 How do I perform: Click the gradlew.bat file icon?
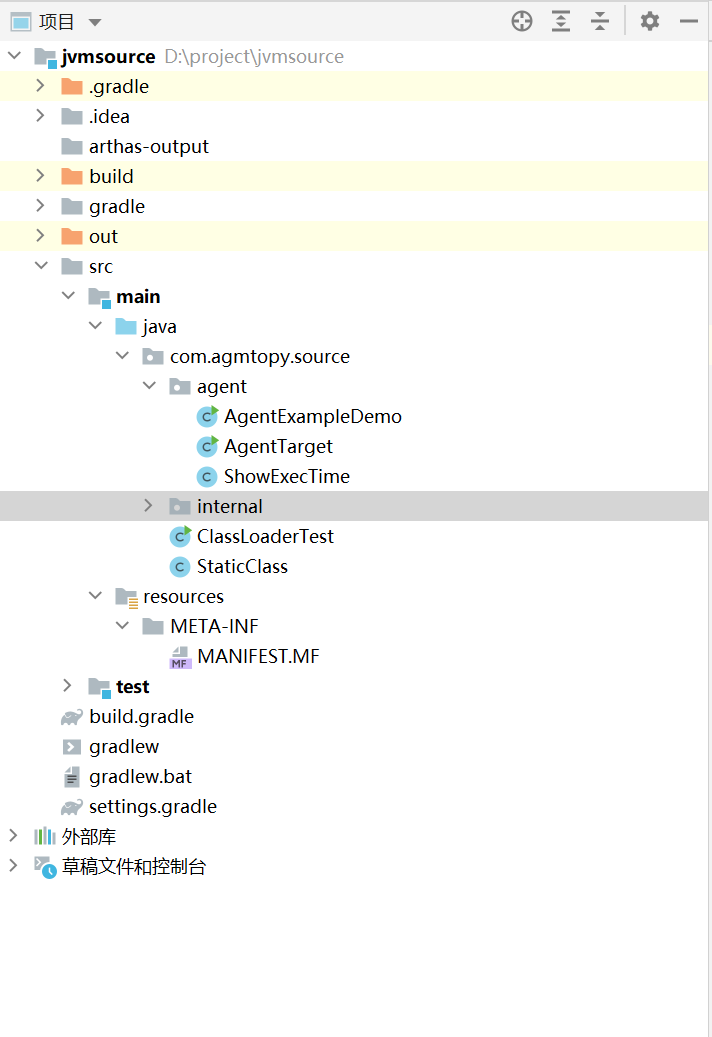tap(72, 777)
